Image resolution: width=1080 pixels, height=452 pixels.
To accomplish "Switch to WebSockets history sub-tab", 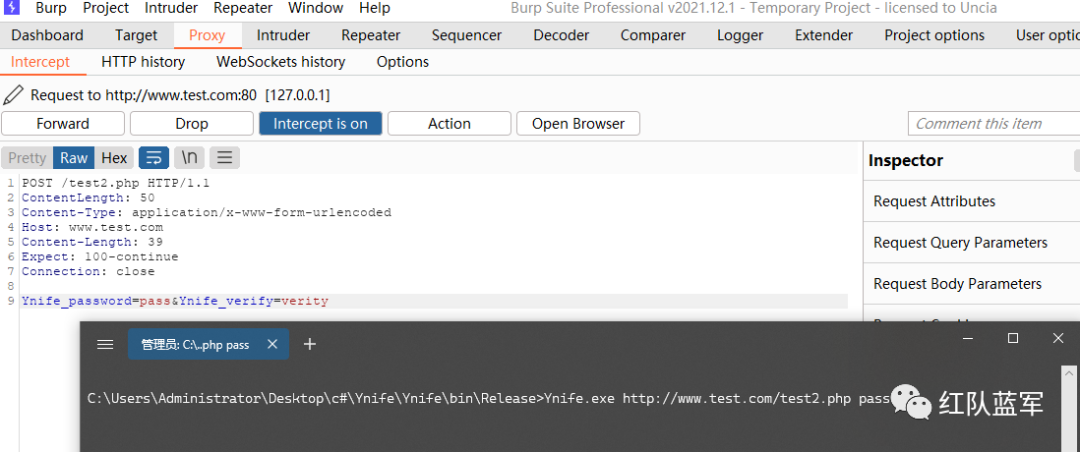I will tap(281, 62).
